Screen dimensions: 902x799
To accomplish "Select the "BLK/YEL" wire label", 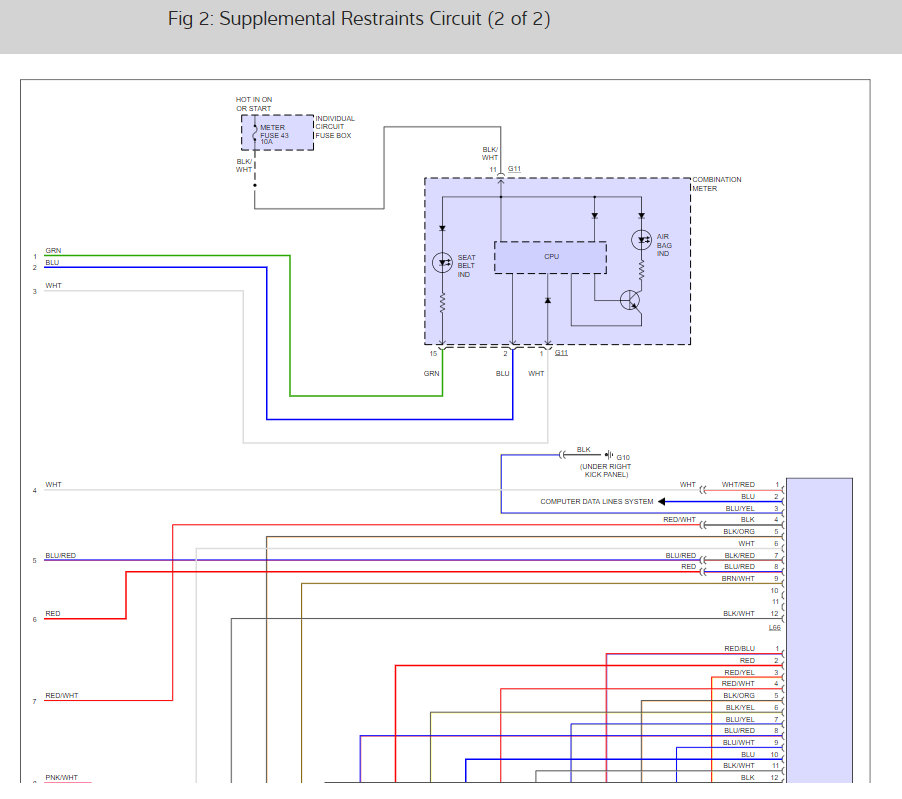I will [x=740, y=708].
